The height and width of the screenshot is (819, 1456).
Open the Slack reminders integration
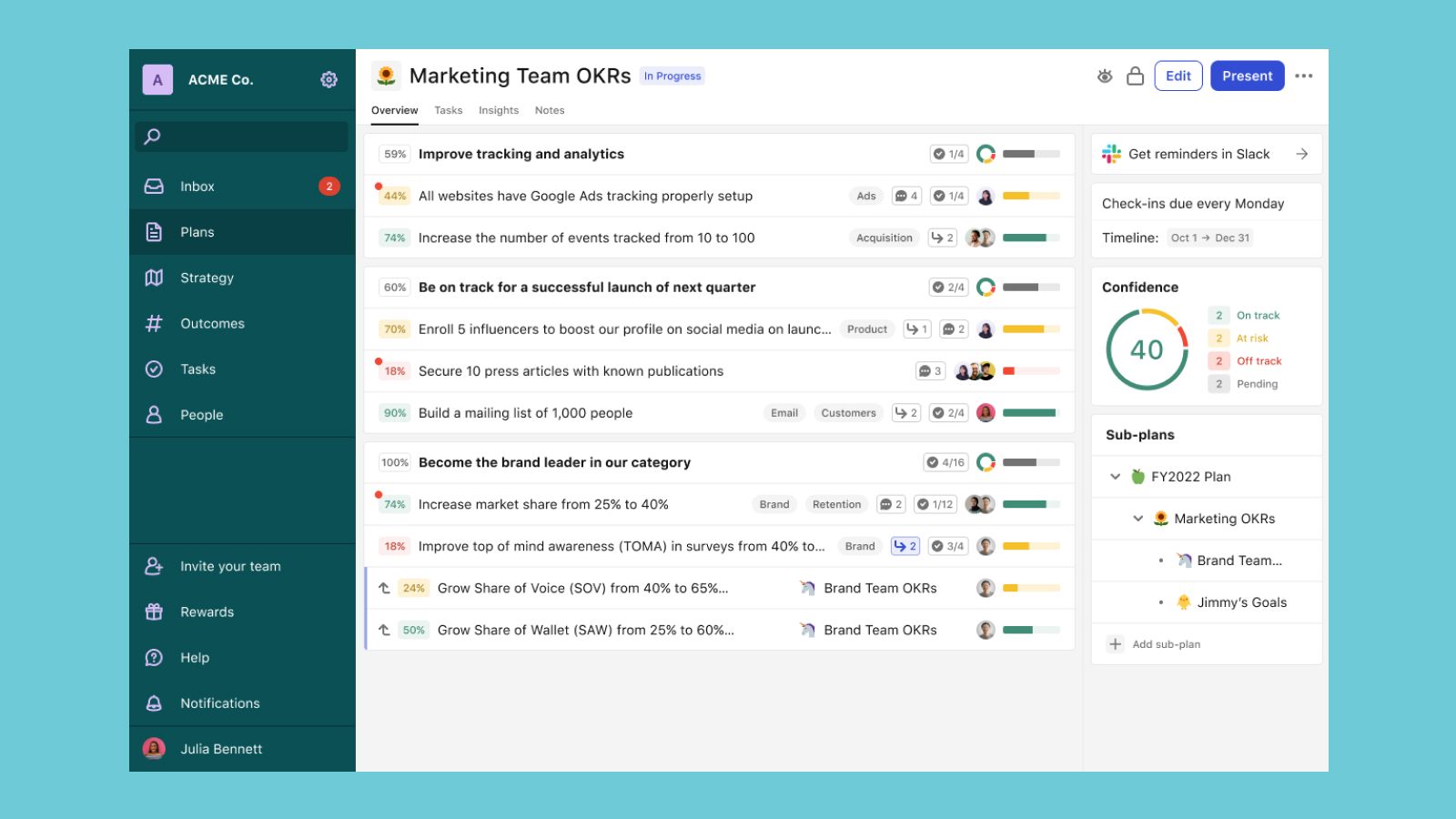click(1198, 153)
